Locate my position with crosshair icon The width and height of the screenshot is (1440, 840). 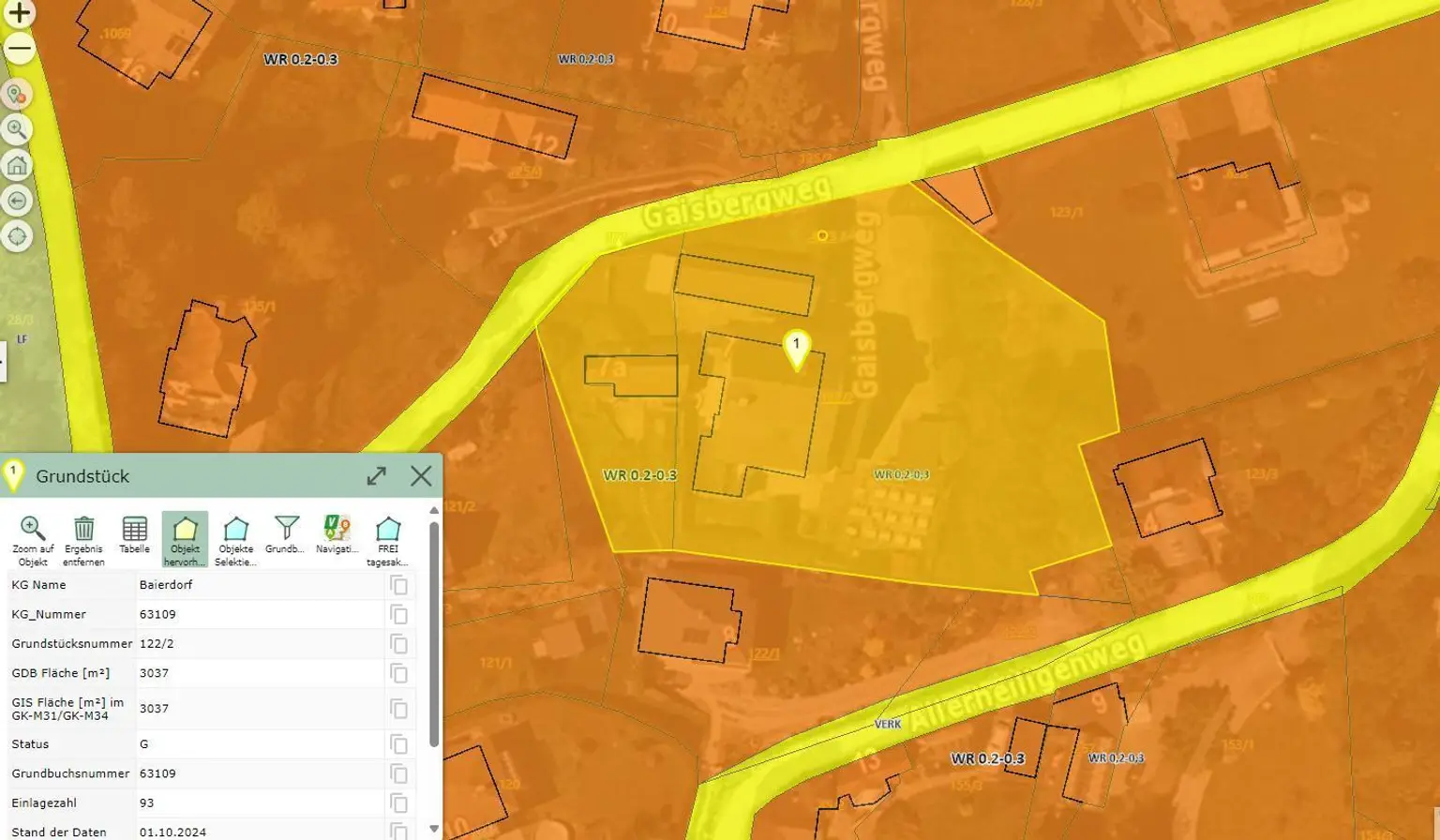pyautogui.click(x=17, y=236)
